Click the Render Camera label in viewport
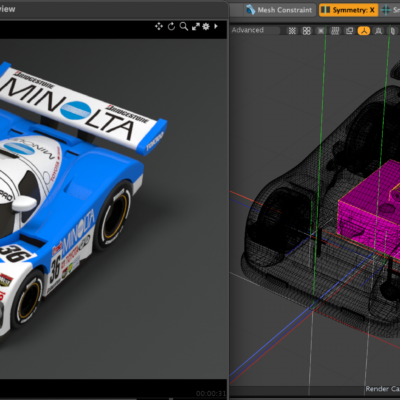Screen dimensions: 400x400 point(382,389)
